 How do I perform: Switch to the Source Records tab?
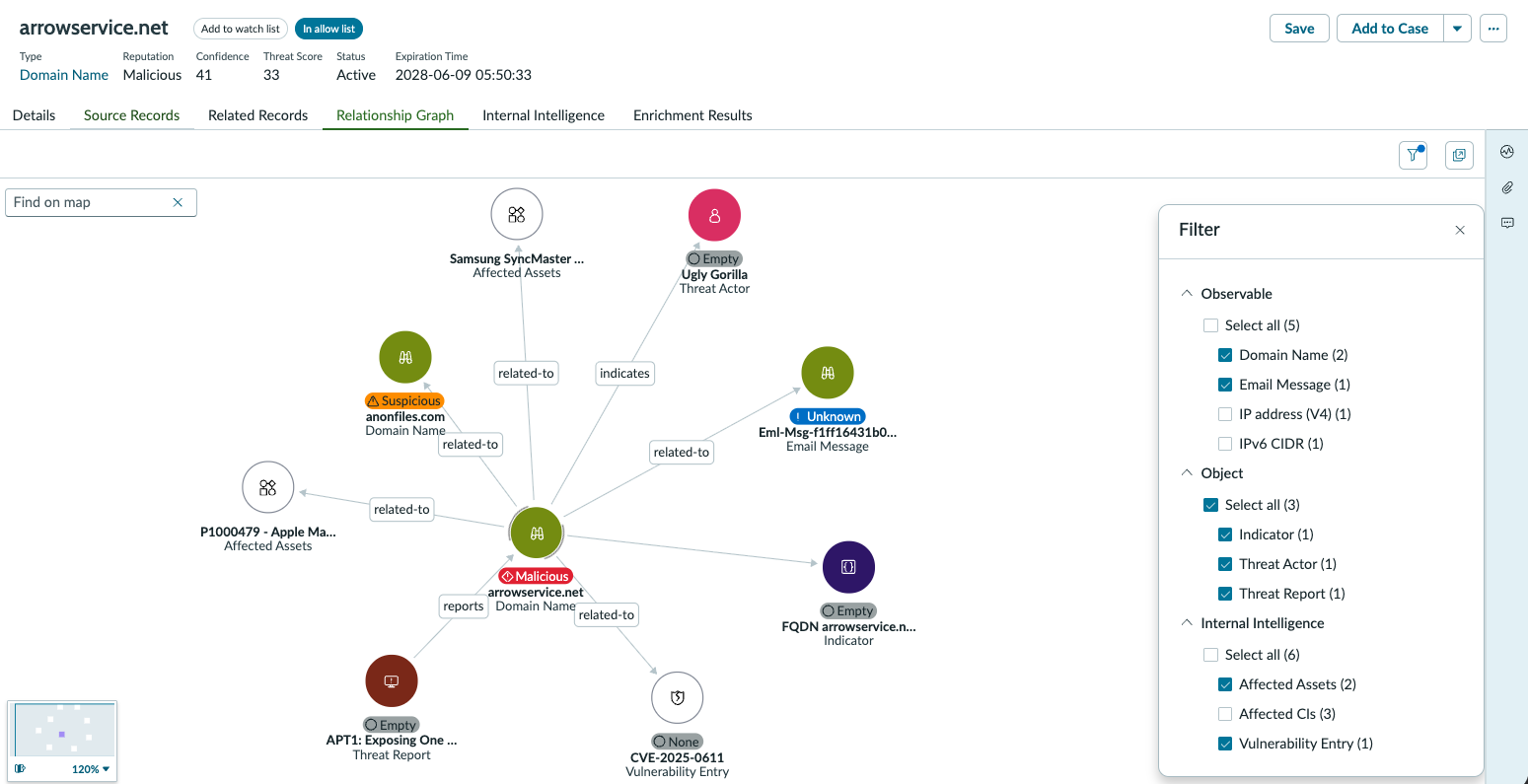[131, 115]
